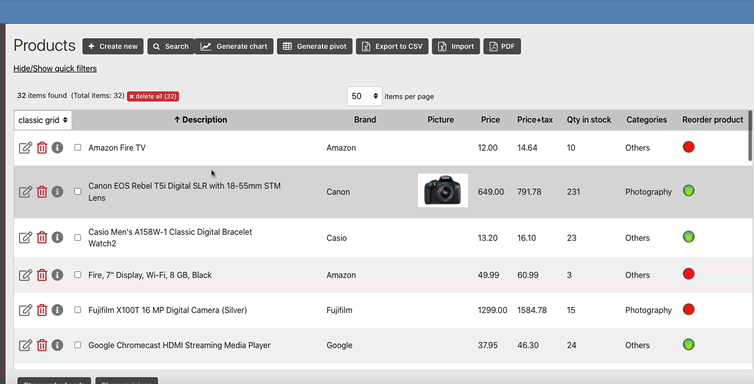This screenshot has width=754, height=384.
Task: Open the product Search button
Action: pyautogui.click(x=171, y=46)
